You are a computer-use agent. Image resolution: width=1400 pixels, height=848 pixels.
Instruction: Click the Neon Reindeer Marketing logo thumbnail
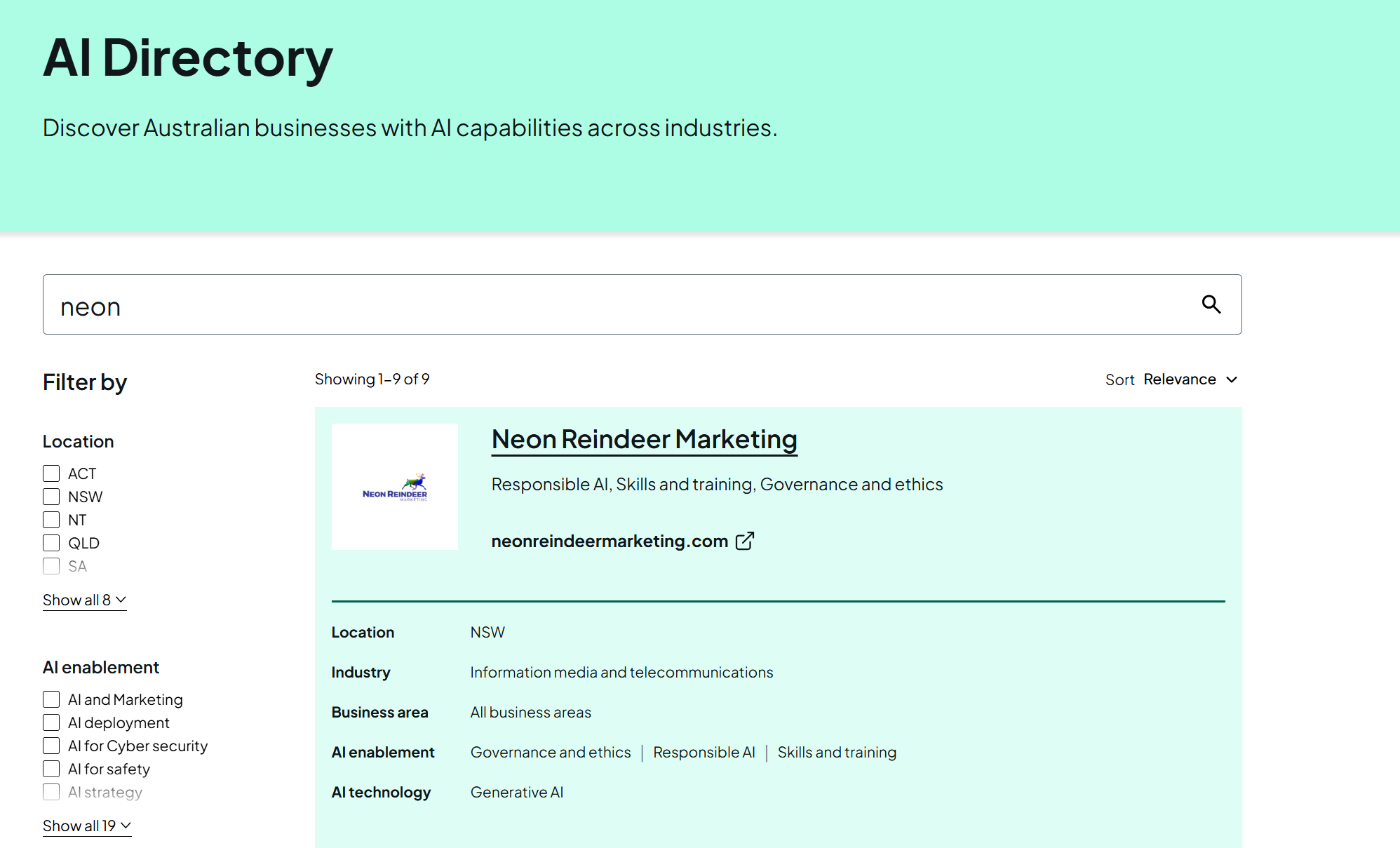tap(395, 486)
